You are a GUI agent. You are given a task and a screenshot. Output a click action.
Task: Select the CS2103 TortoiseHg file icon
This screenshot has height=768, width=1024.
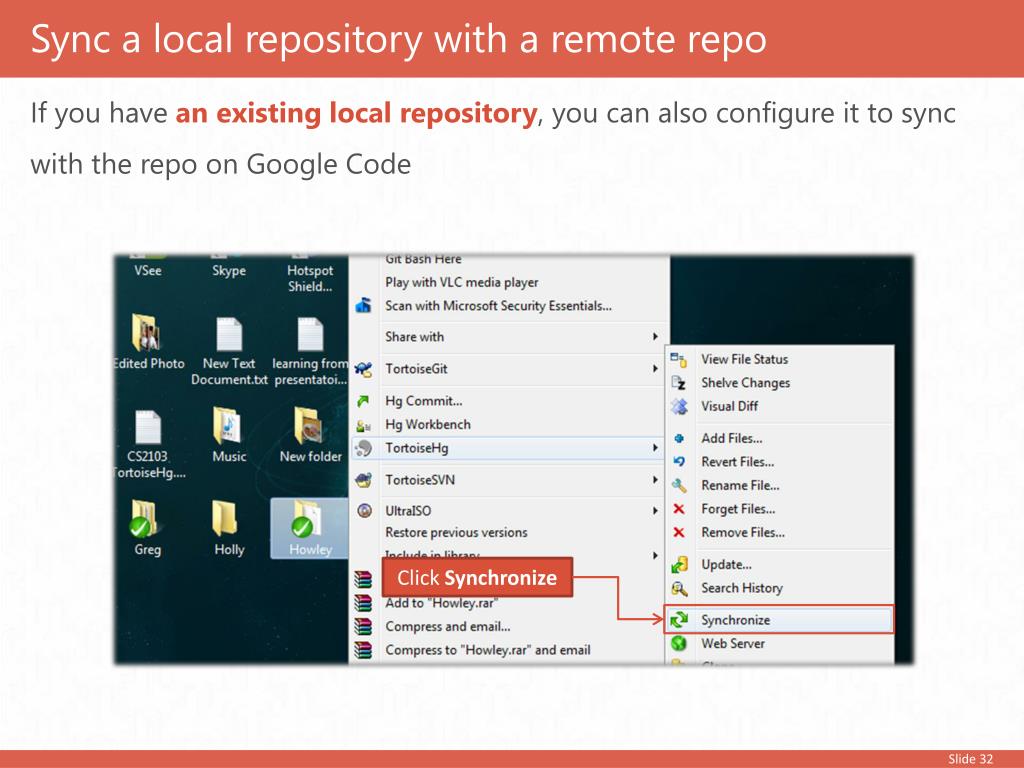148,444
